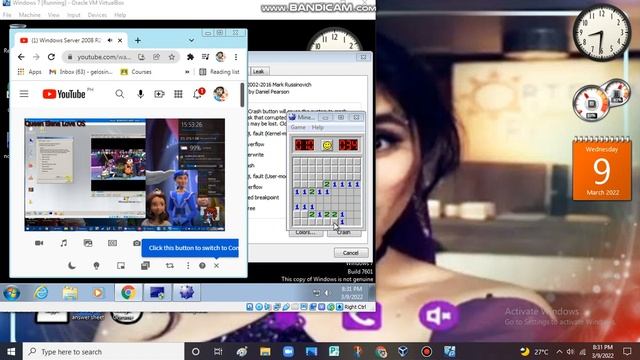Show hidden tray icons chevron
640x360 pixels.
click(559, 351)
